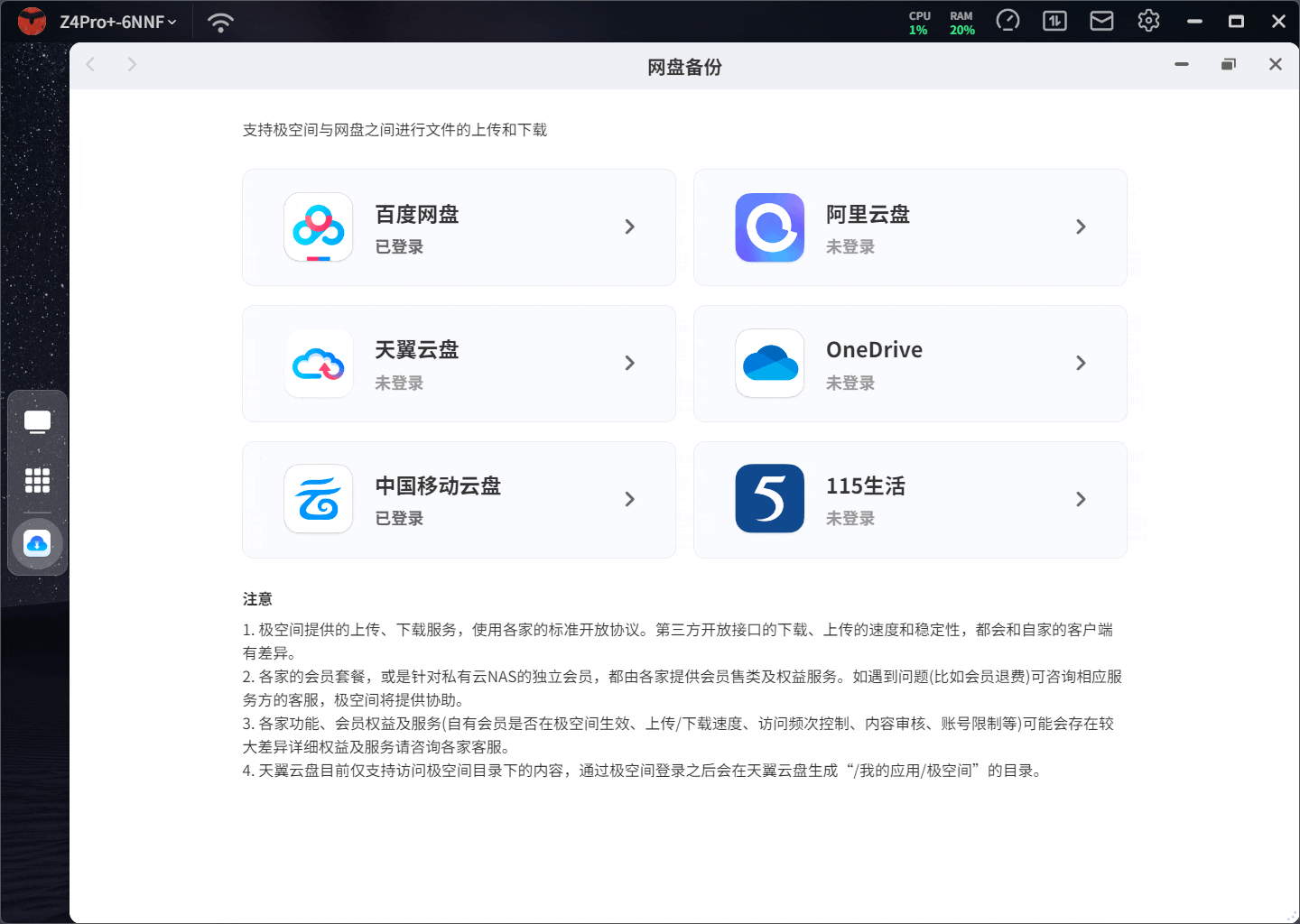
Task: Click the Tianyi Cloud (天翼云盘) logo icon
Action: click(x=319, y=364)
